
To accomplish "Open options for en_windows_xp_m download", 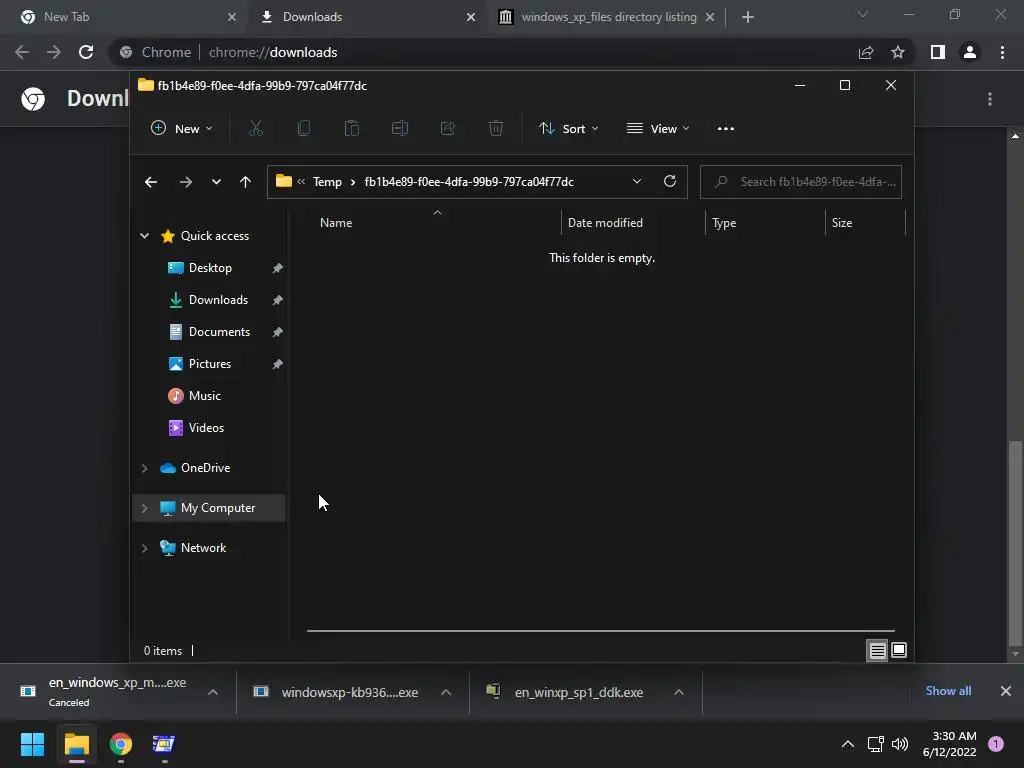I will click(213, 692).
